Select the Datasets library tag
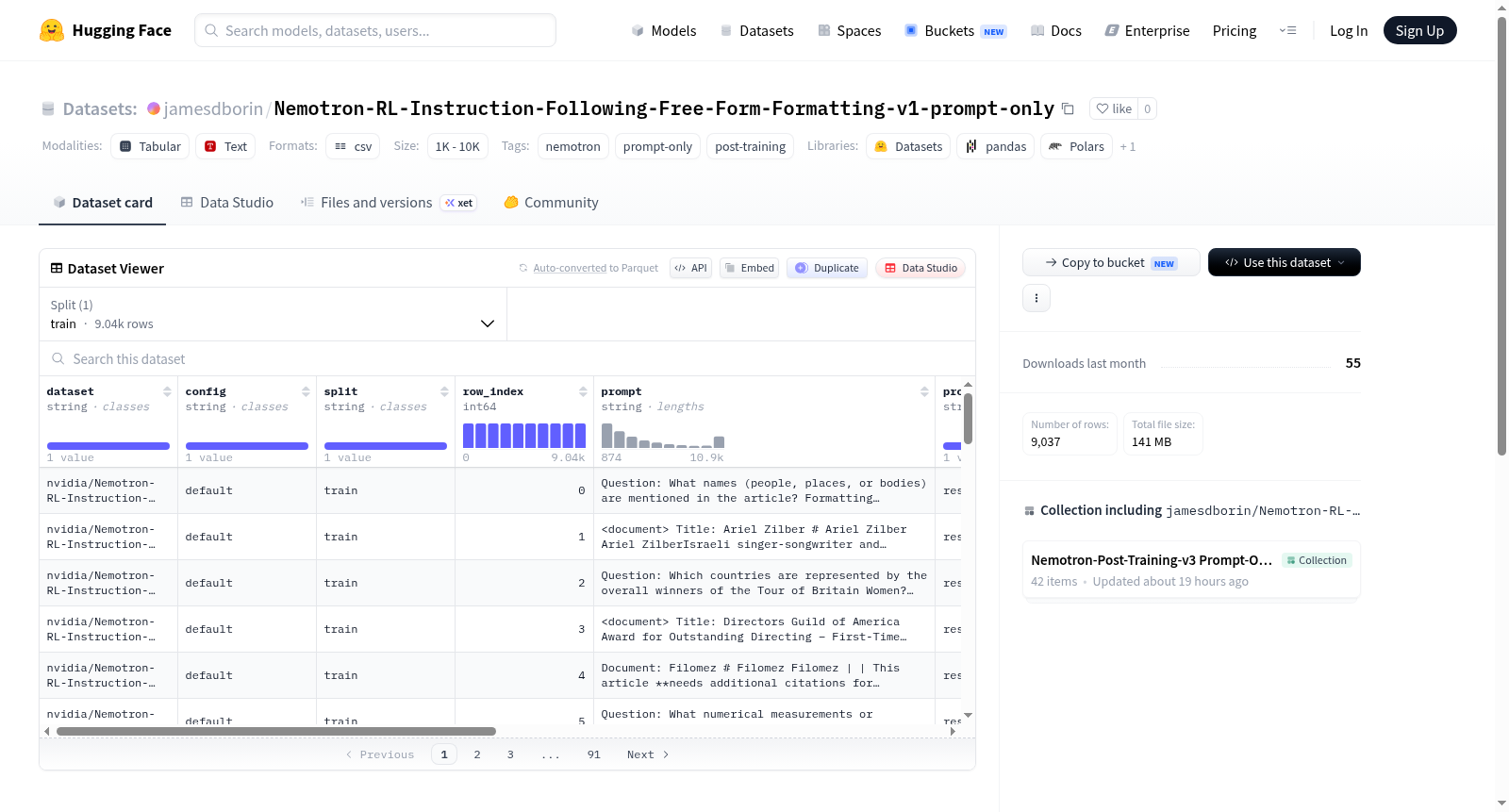1509x812 pixels. 908,146
